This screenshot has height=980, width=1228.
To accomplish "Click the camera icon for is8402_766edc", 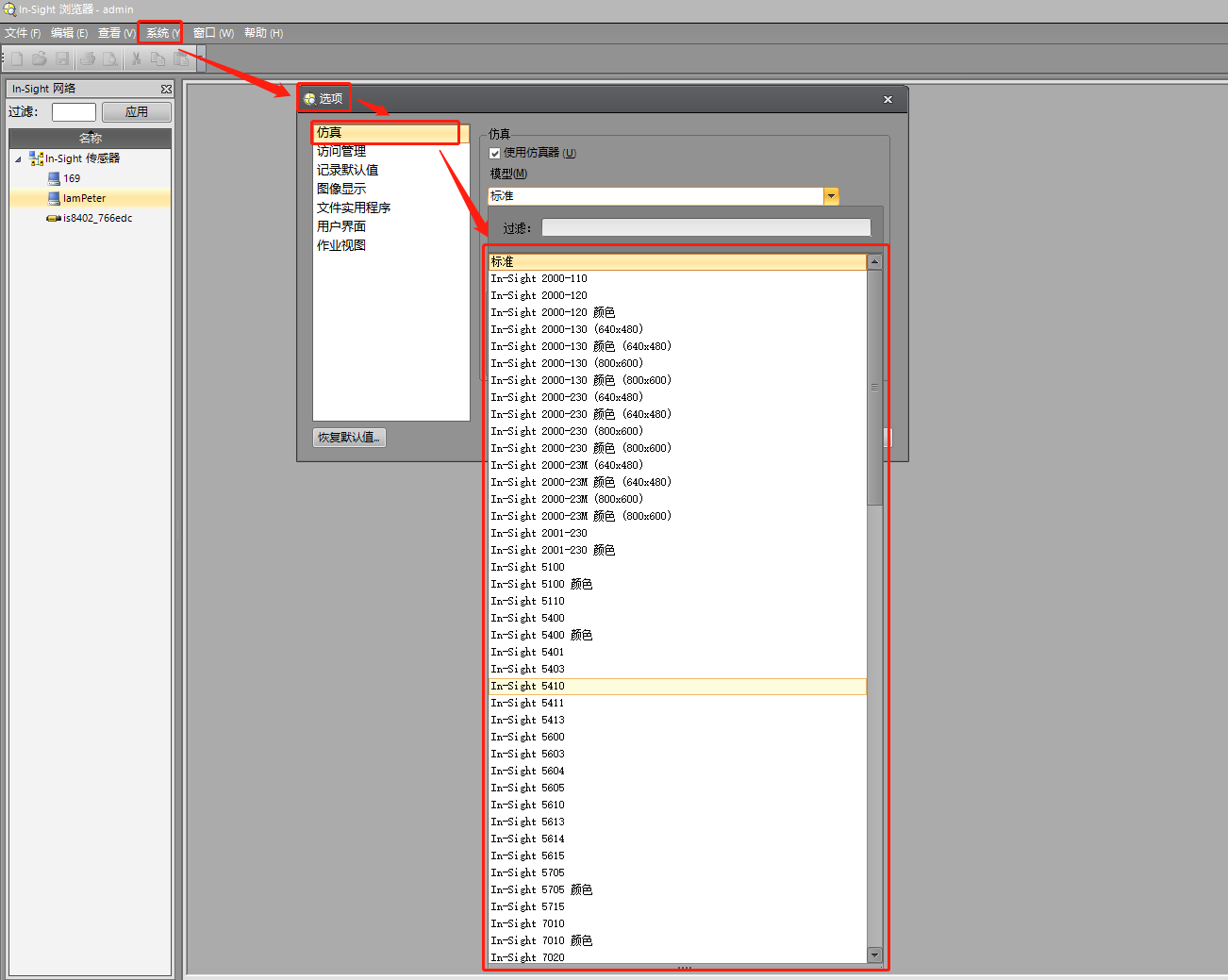I will point(54,218).
